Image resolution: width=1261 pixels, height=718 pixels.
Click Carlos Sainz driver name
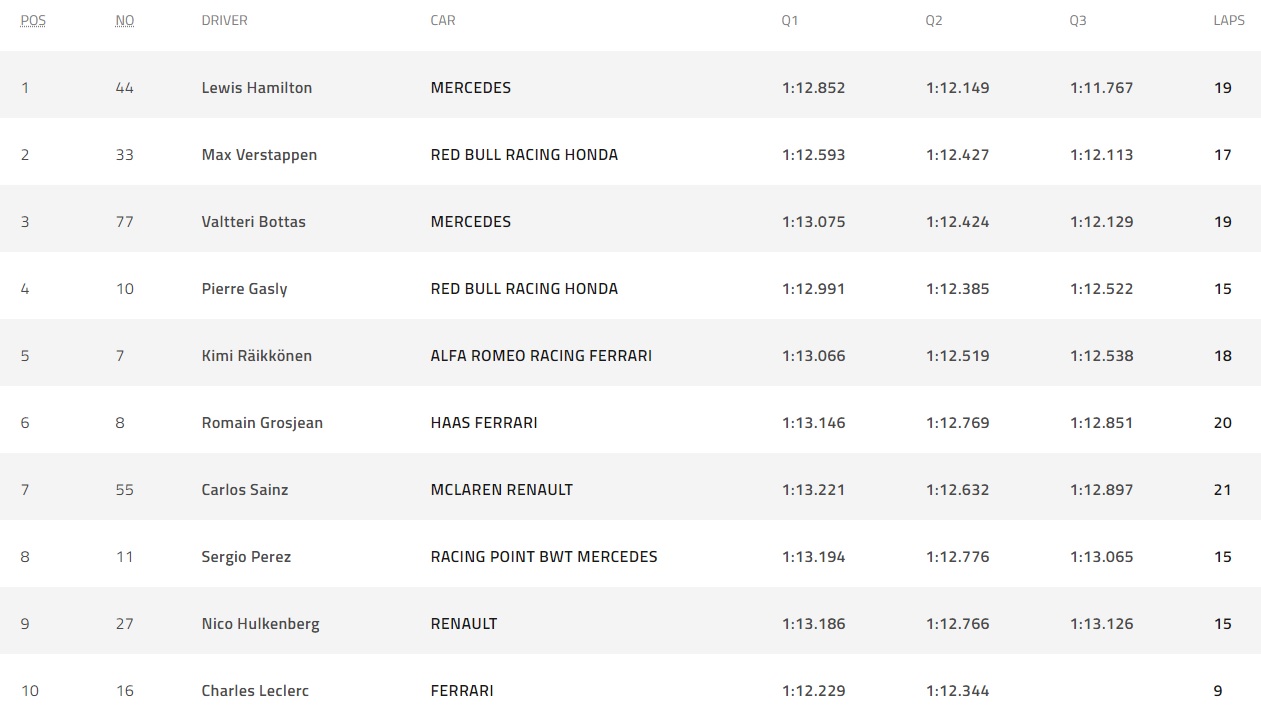[245, 490]
